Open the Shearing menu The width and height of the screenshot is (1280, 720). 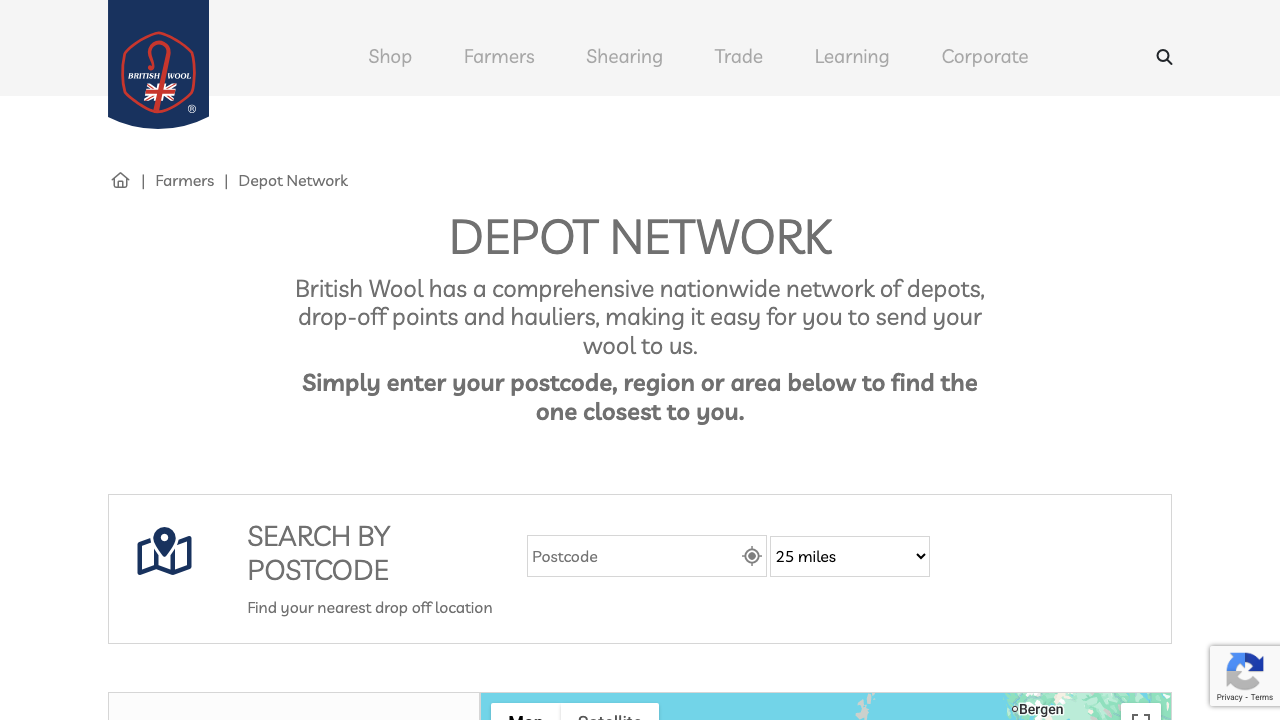coord(624,57)
